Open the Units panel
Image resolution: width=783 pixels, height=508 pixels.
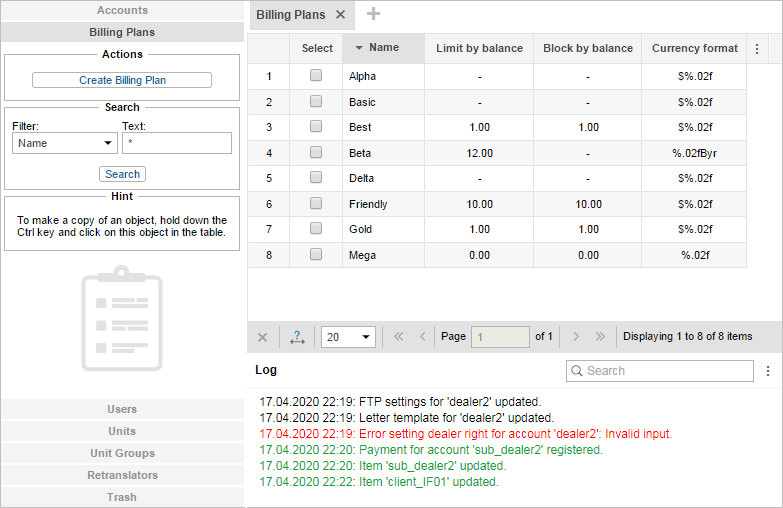(x=122, y=431)
